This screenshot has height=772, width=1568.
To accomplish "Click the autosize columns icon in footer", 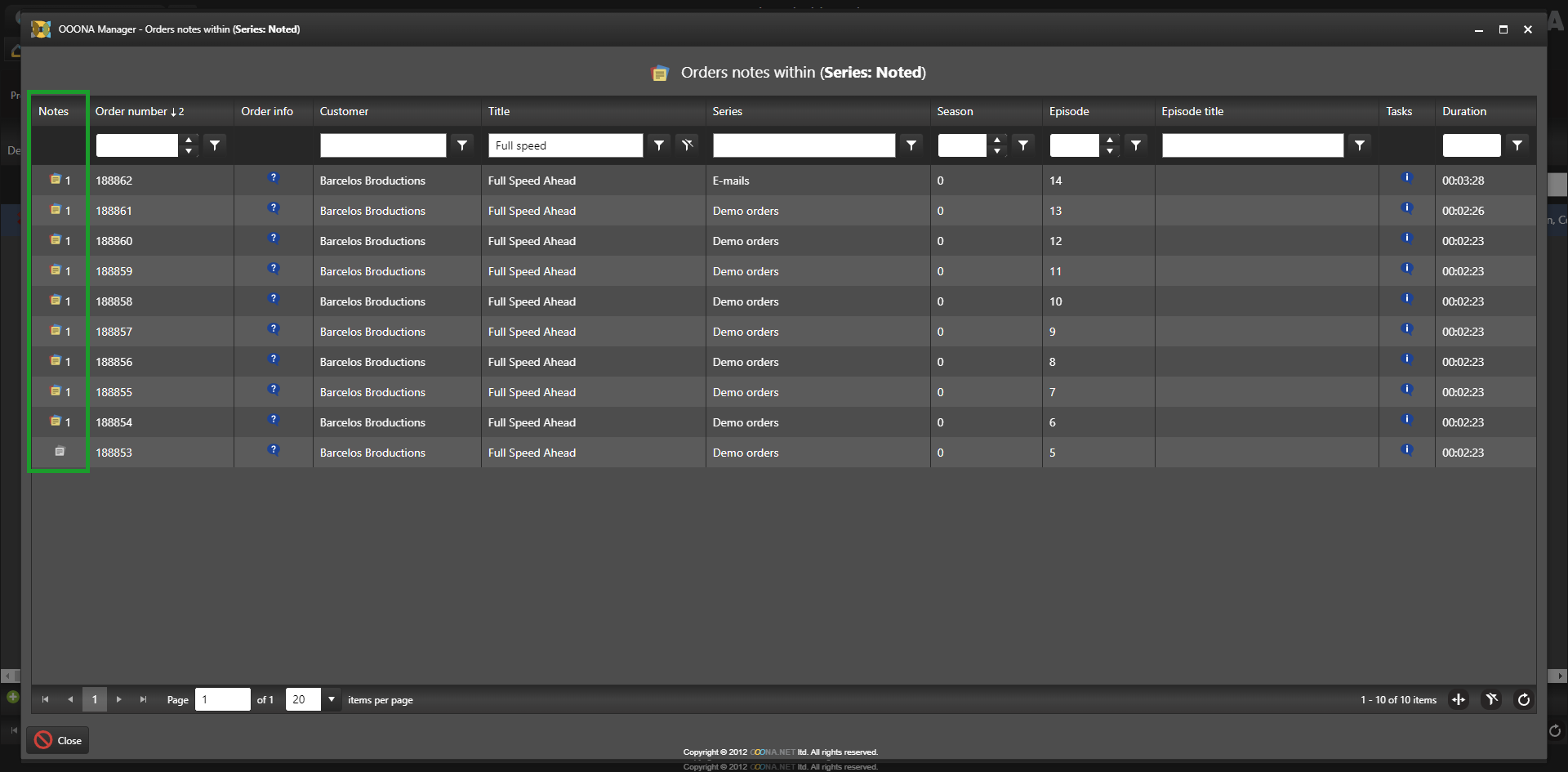I will pyautogui.click(x=1459, y=700).
